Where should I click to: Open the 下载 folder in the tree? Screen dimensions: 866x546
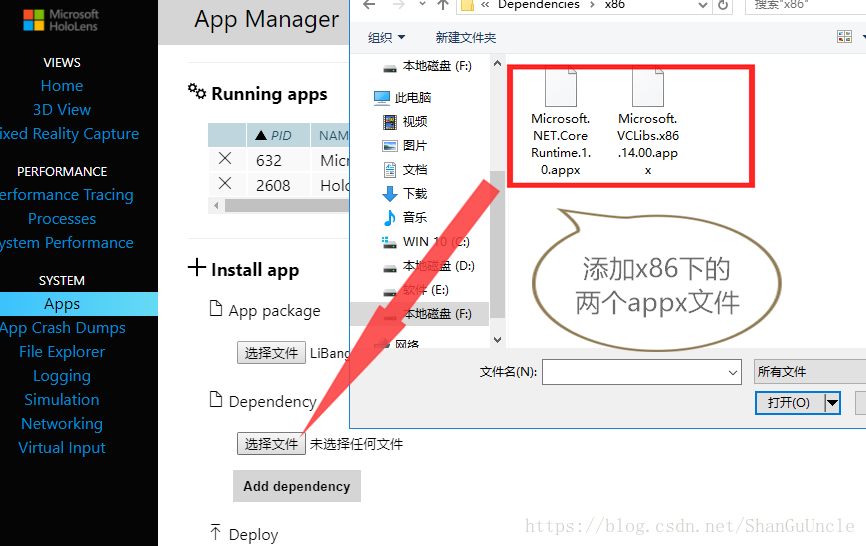(405, 194)
